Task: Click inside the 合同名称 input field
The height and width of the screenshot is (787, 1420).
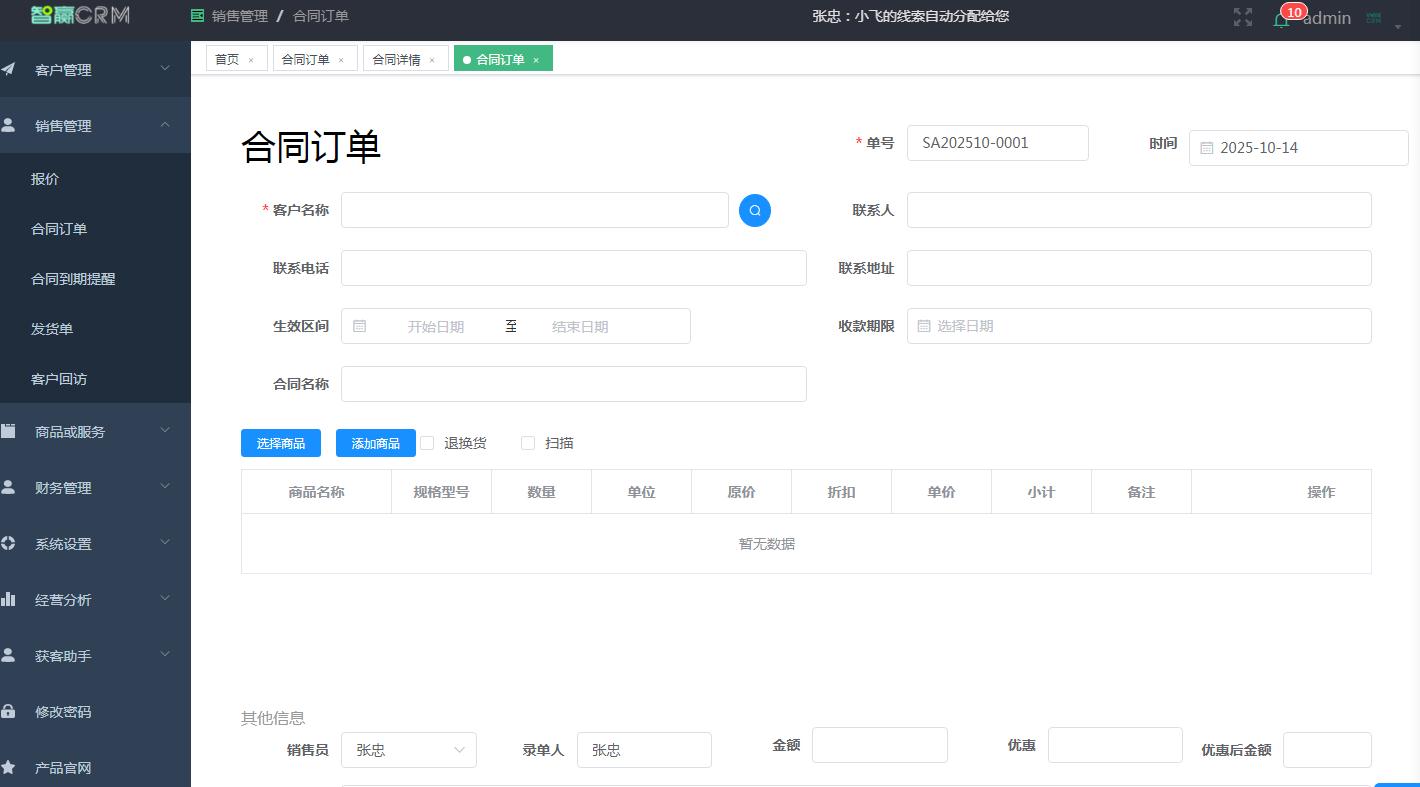Action: [x=573, y=383]
